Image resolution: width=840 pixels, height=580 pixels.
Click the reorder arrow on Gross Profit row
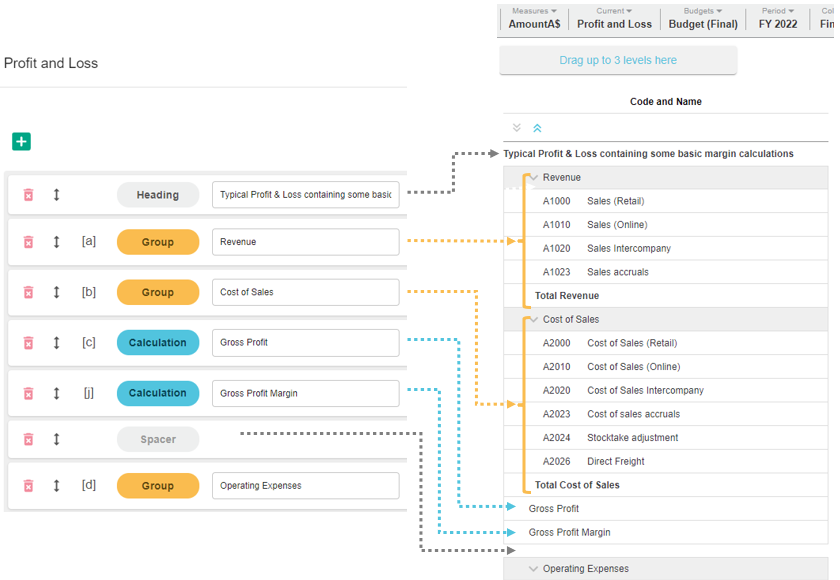click(x=57, y=343)
